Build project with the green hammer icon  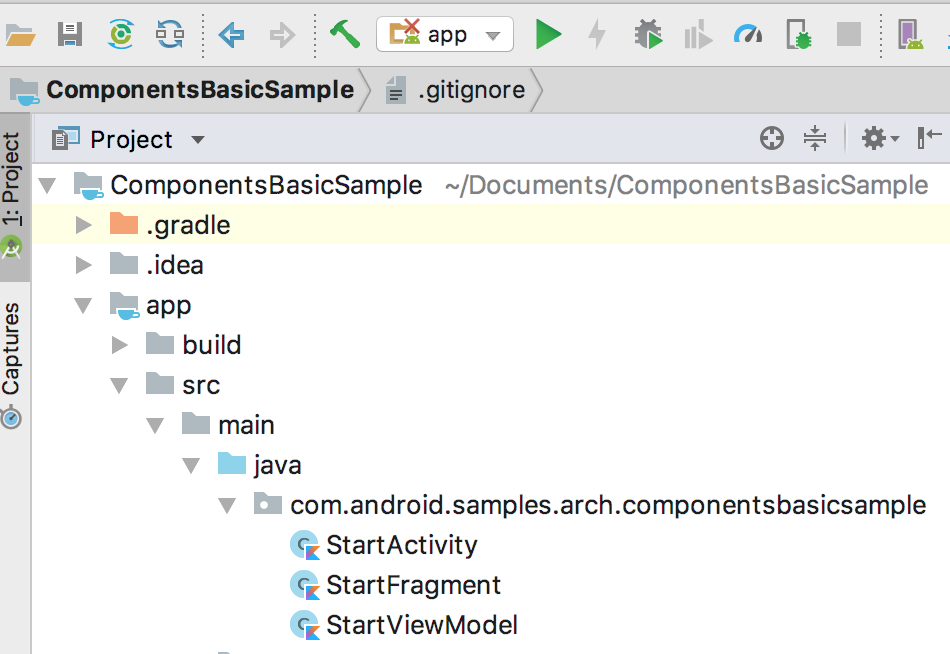[x=344, y=33]
